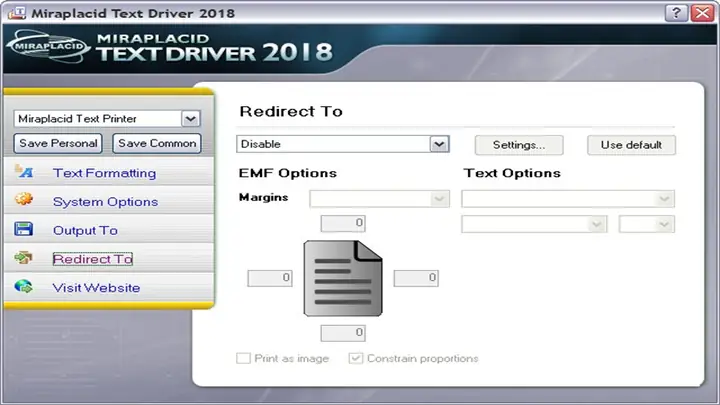Click the title bar help question button
This screenshot has width=720, height=405.
pos(676,13)
